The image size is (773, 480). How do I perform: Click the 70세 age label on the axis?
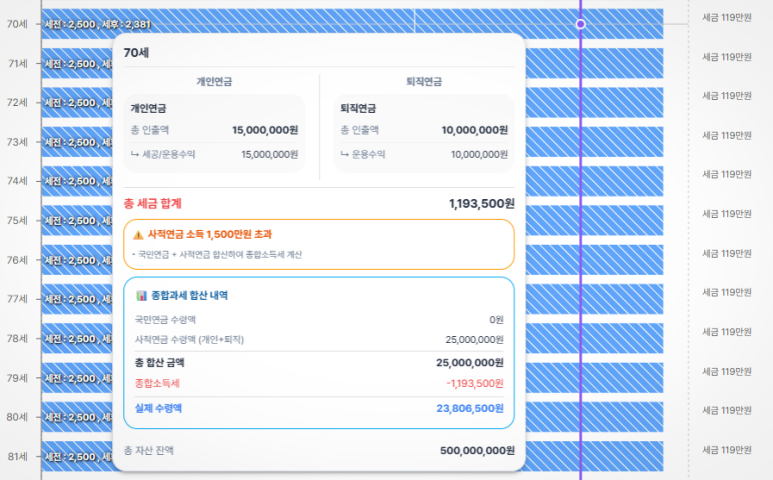pyautogui.click(x=17, y=23)
